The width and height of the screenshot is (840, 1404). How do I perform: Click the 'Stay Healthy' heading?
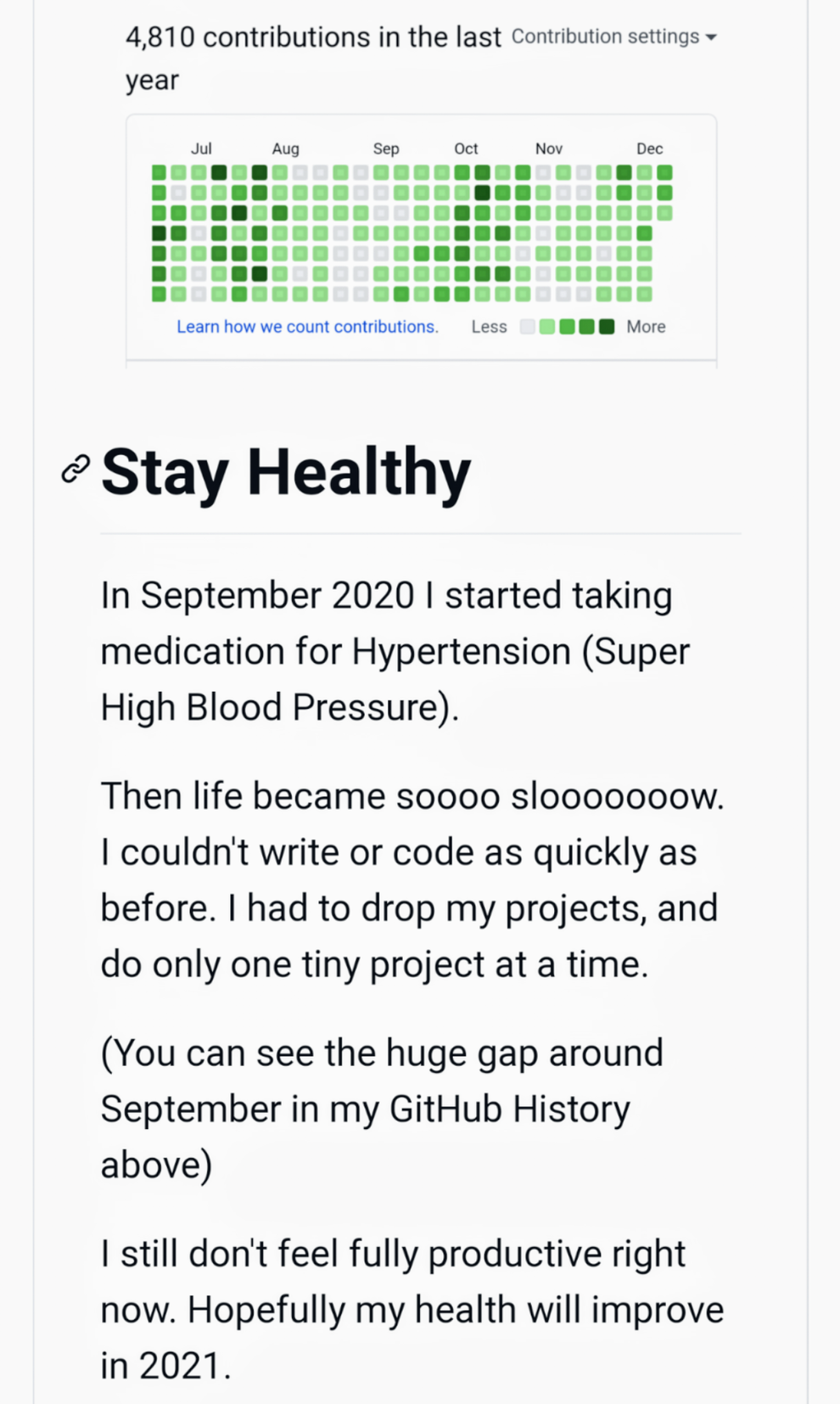tap(286, 471)
